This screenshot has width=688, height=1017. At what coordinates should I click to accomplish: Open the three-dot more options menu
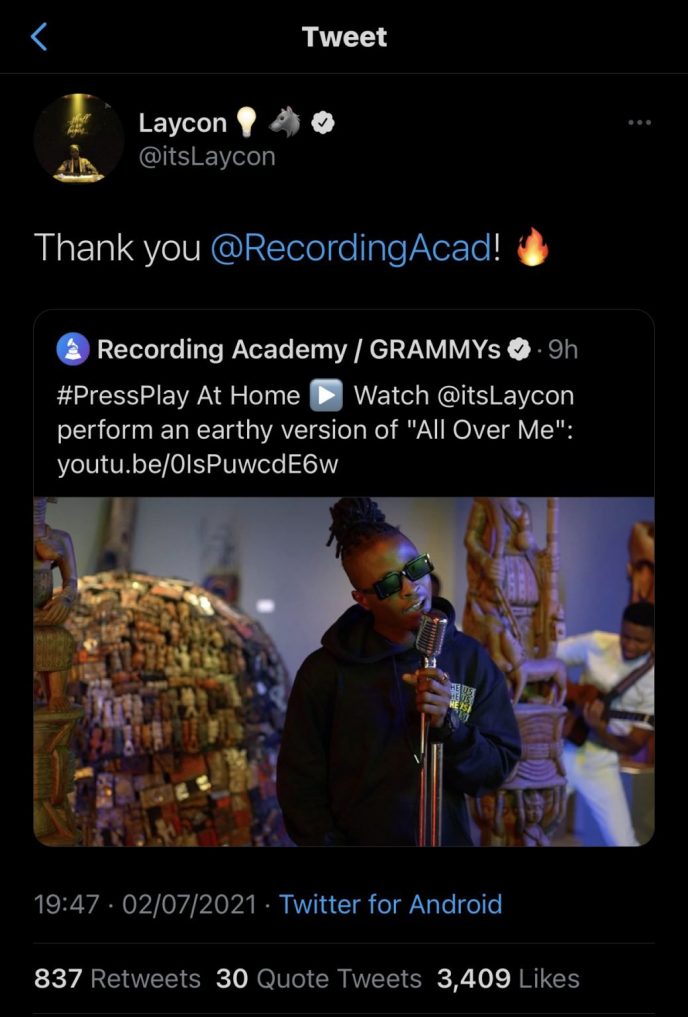click(x=639, y=122)
